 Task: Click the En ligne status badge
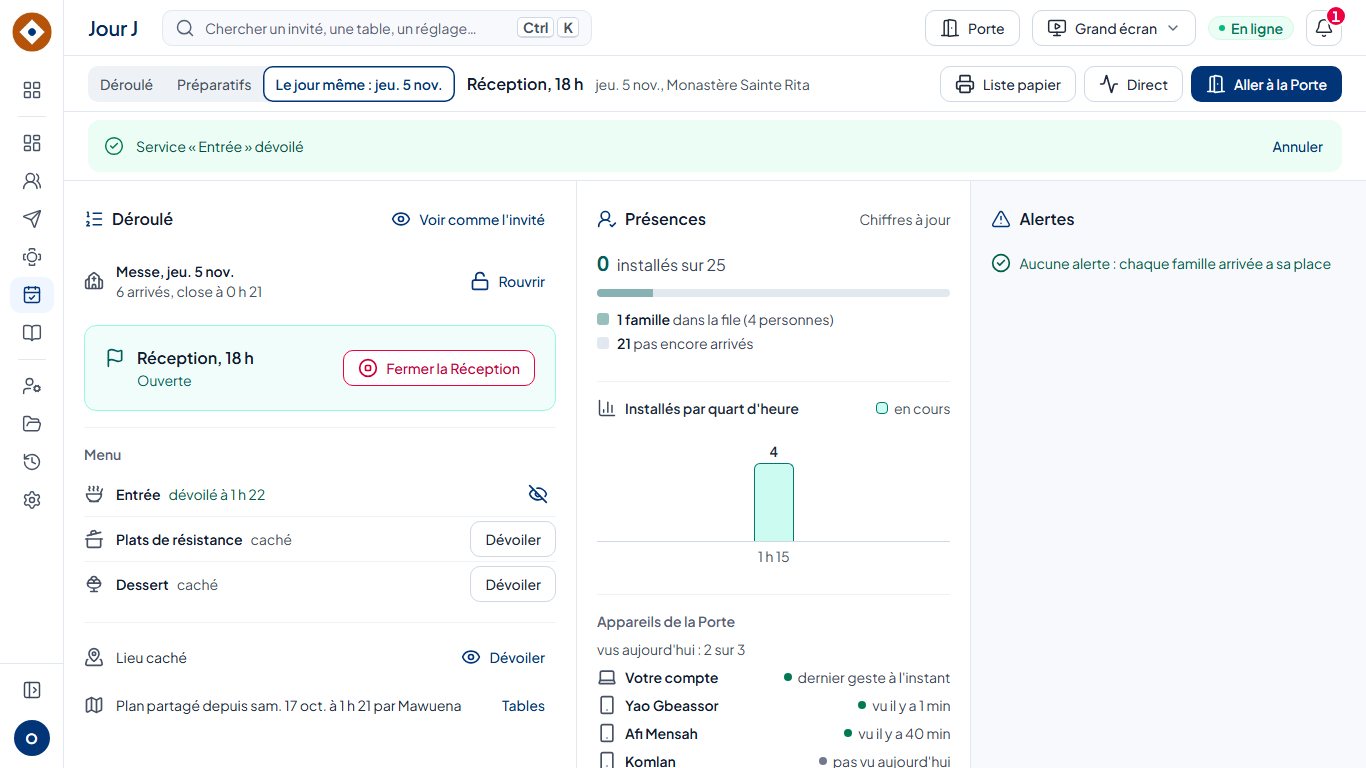(x=1251, y=28)
